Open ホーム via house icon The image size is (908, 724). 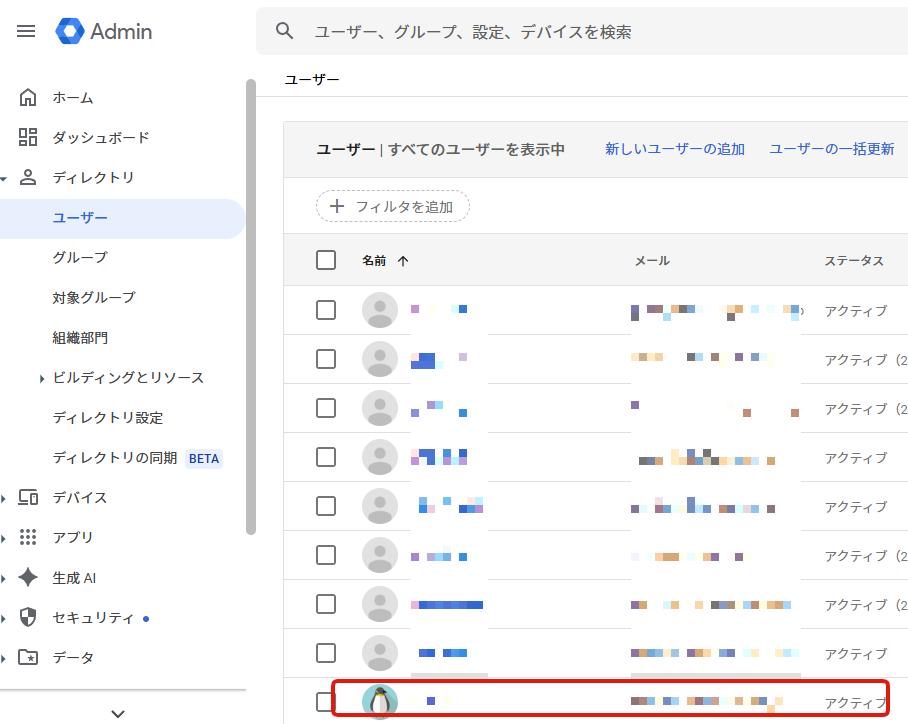click(28, 97)
